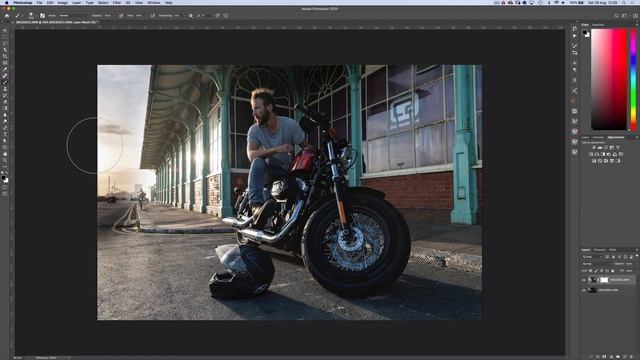The width and height of the screenshot is (640, 360).
Task: Open the paint symmetry butterfly options
Action: click(226, 16)
